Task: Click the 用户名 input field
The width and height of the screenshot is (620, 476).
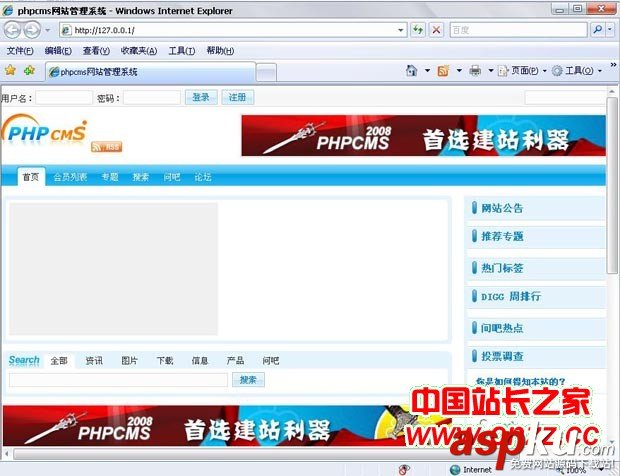Action: pyautogui.click(x=64, y=98)
